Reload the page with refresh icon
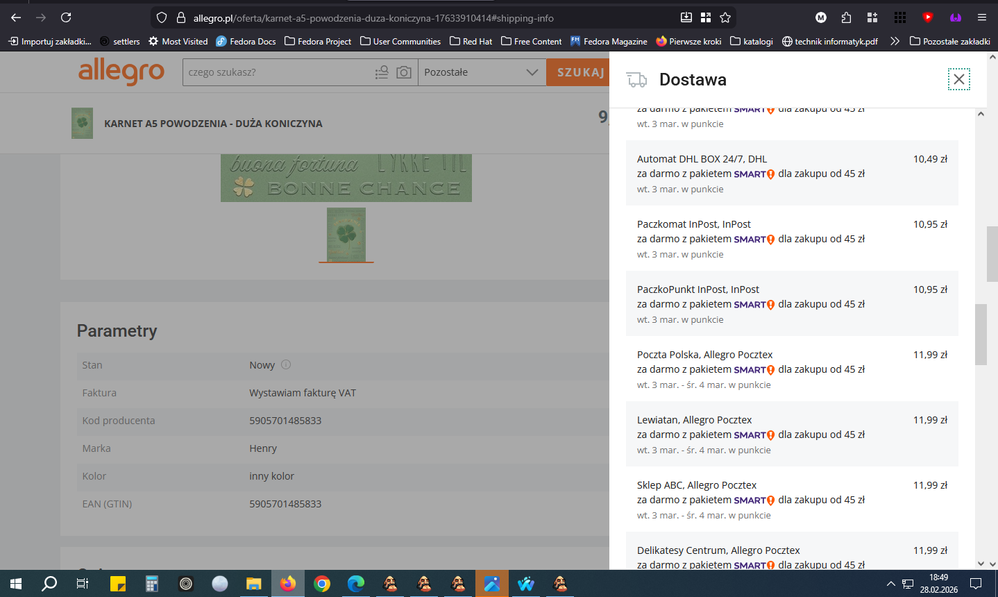Viewport: 998px width, 597px height. (x=66, y=17)
